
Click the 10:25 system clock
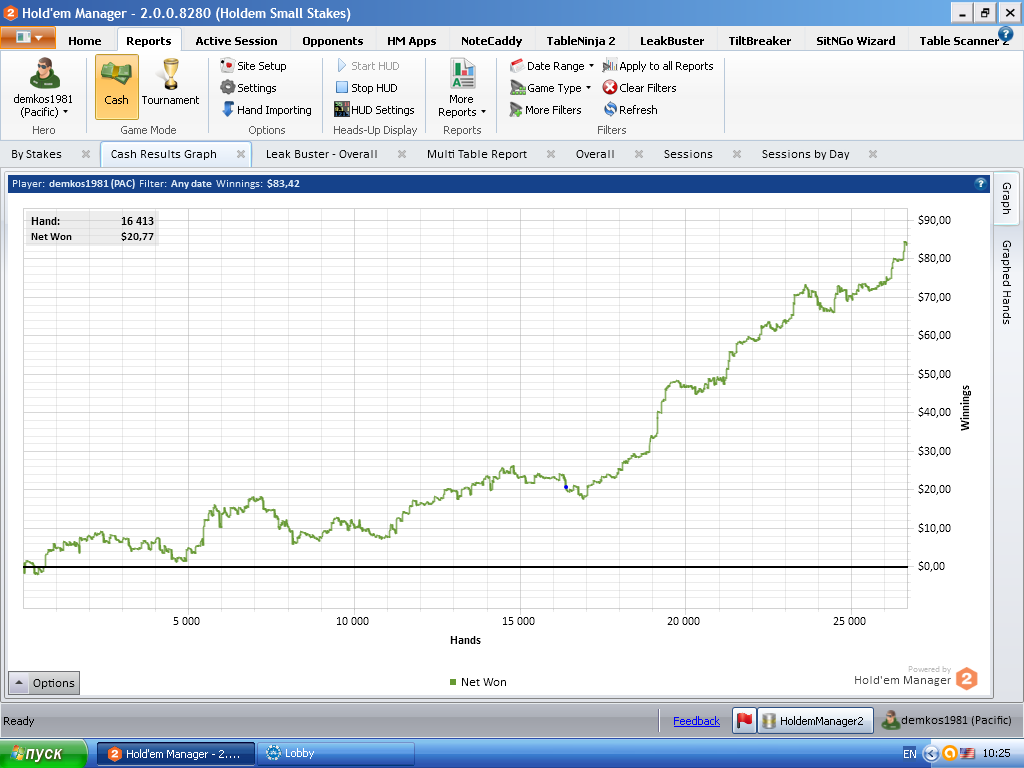point(996,754)
